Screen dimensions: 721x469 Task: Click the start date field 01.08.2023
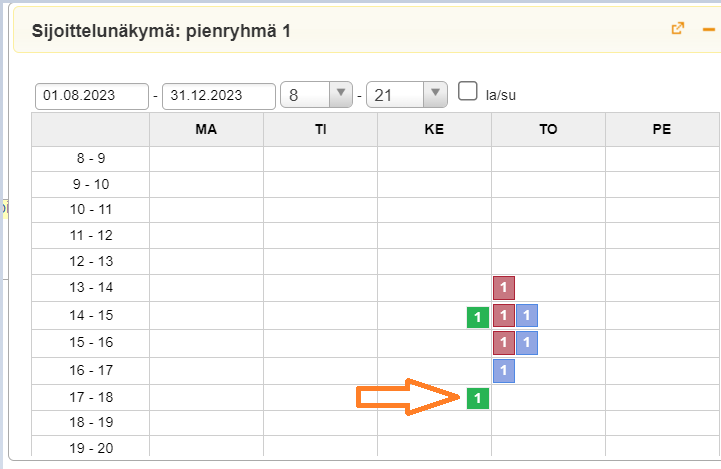click(x=91, y=95)
